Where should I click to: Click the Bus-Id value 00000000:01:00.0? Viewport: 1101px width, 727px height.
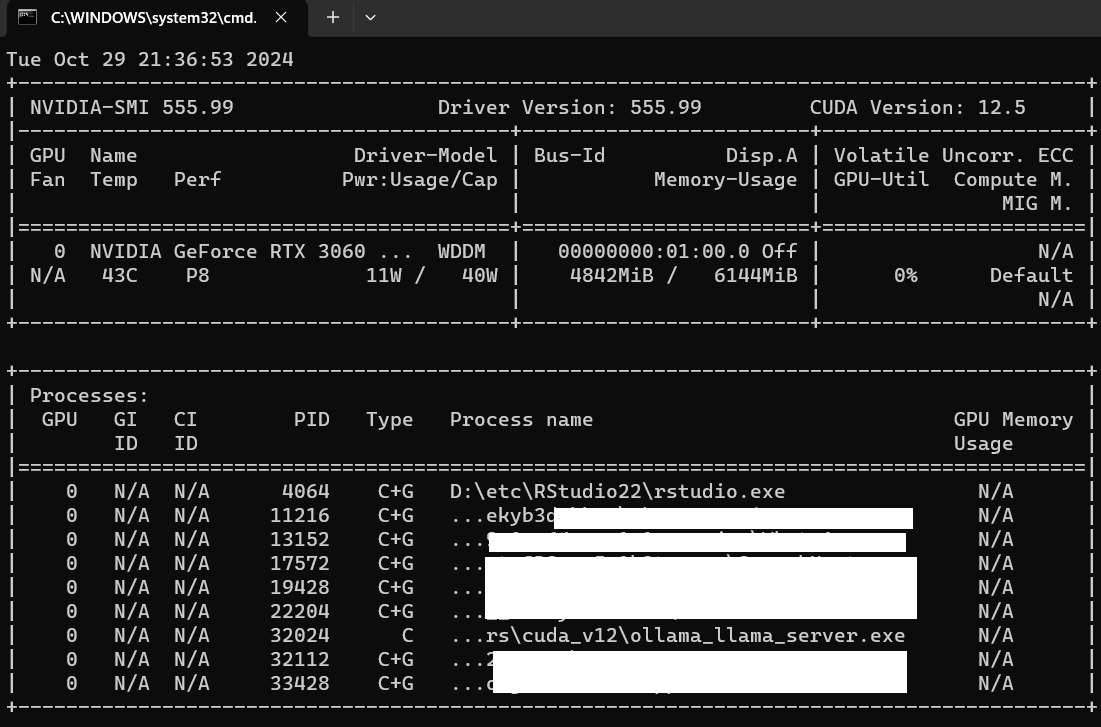pyautogui.click(x=654, y=251)
